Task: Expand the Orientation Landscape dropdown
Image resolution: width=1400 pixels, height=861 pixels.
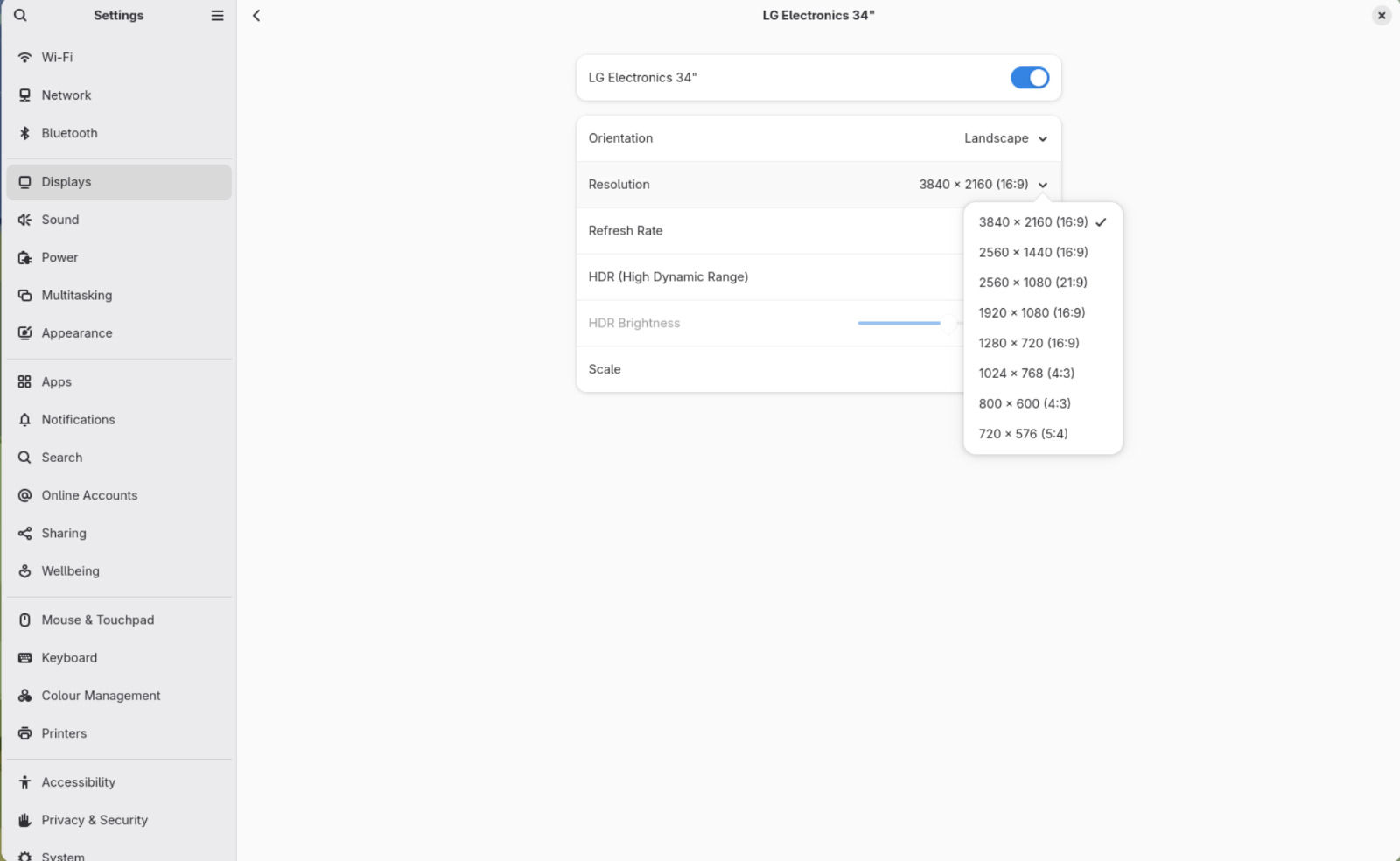Action: [x=1005, y=138]
